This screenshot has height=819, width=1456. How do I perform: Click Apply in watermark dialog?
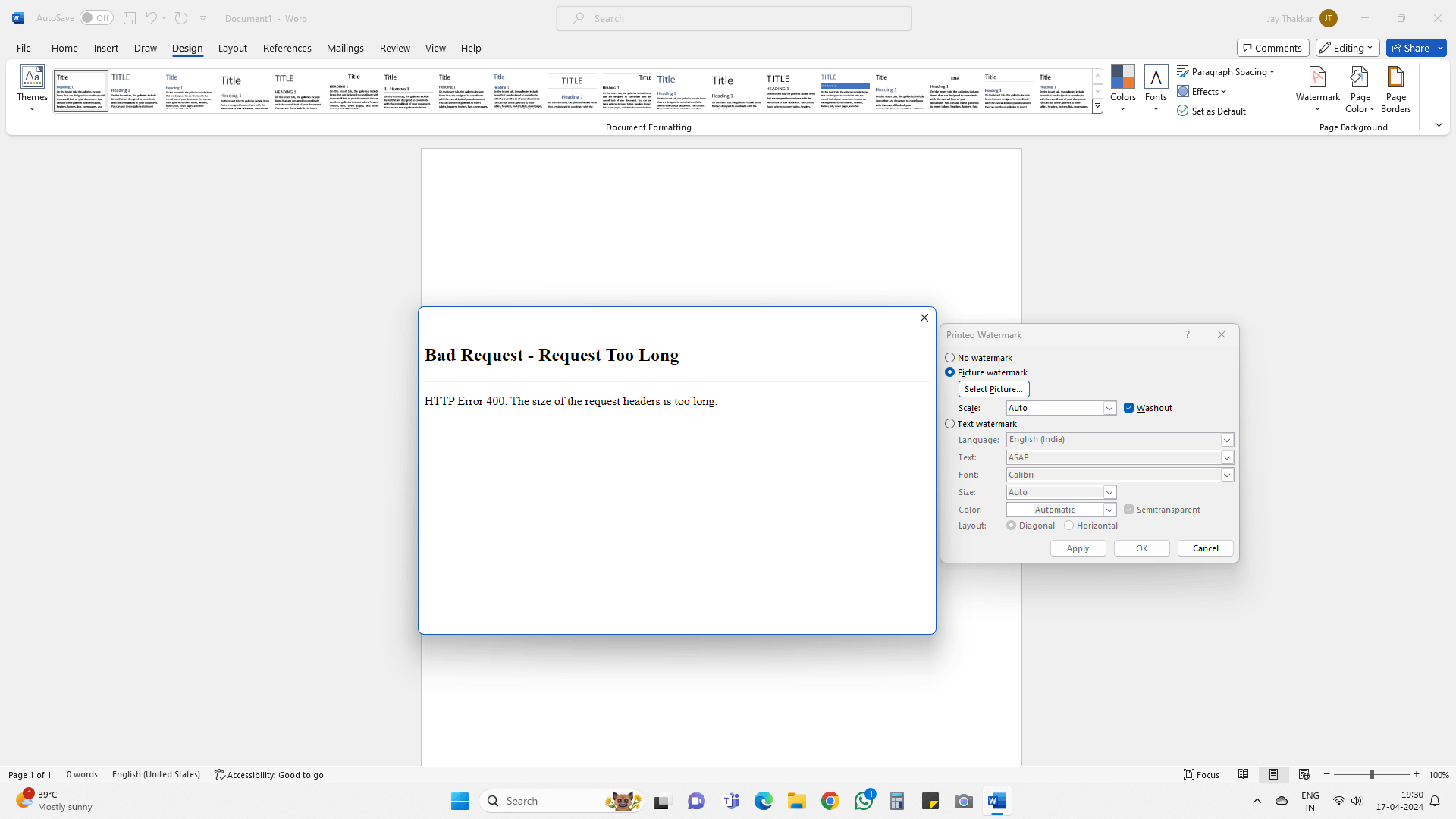[1078, 548]
